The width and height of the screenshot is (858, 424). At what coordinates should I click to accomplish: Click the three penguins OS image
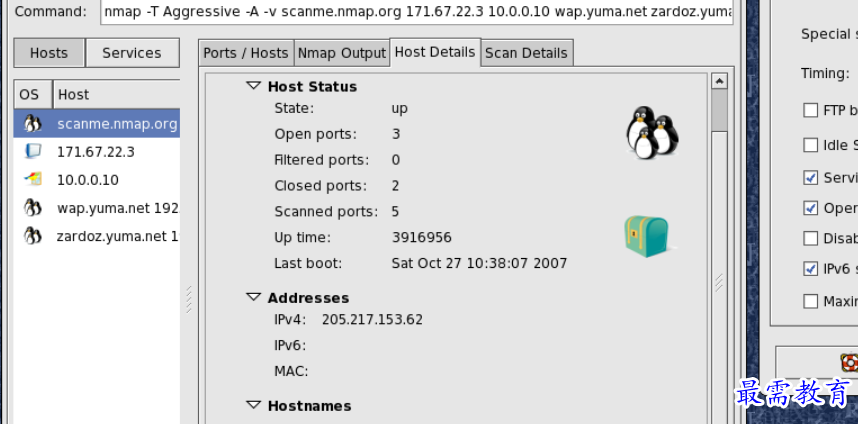tap(652, 132)
